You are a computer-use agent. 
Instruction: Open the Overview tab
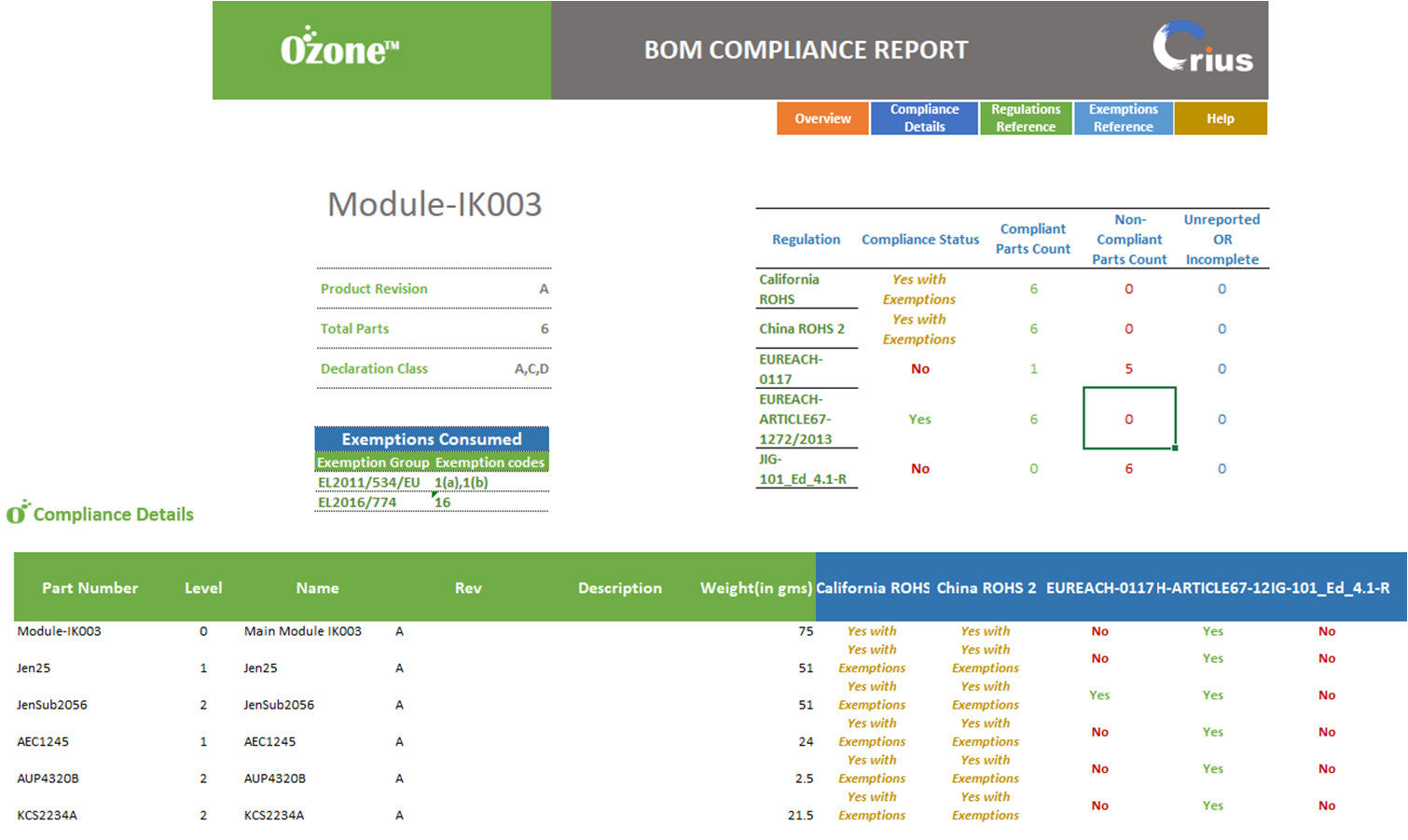822,118
